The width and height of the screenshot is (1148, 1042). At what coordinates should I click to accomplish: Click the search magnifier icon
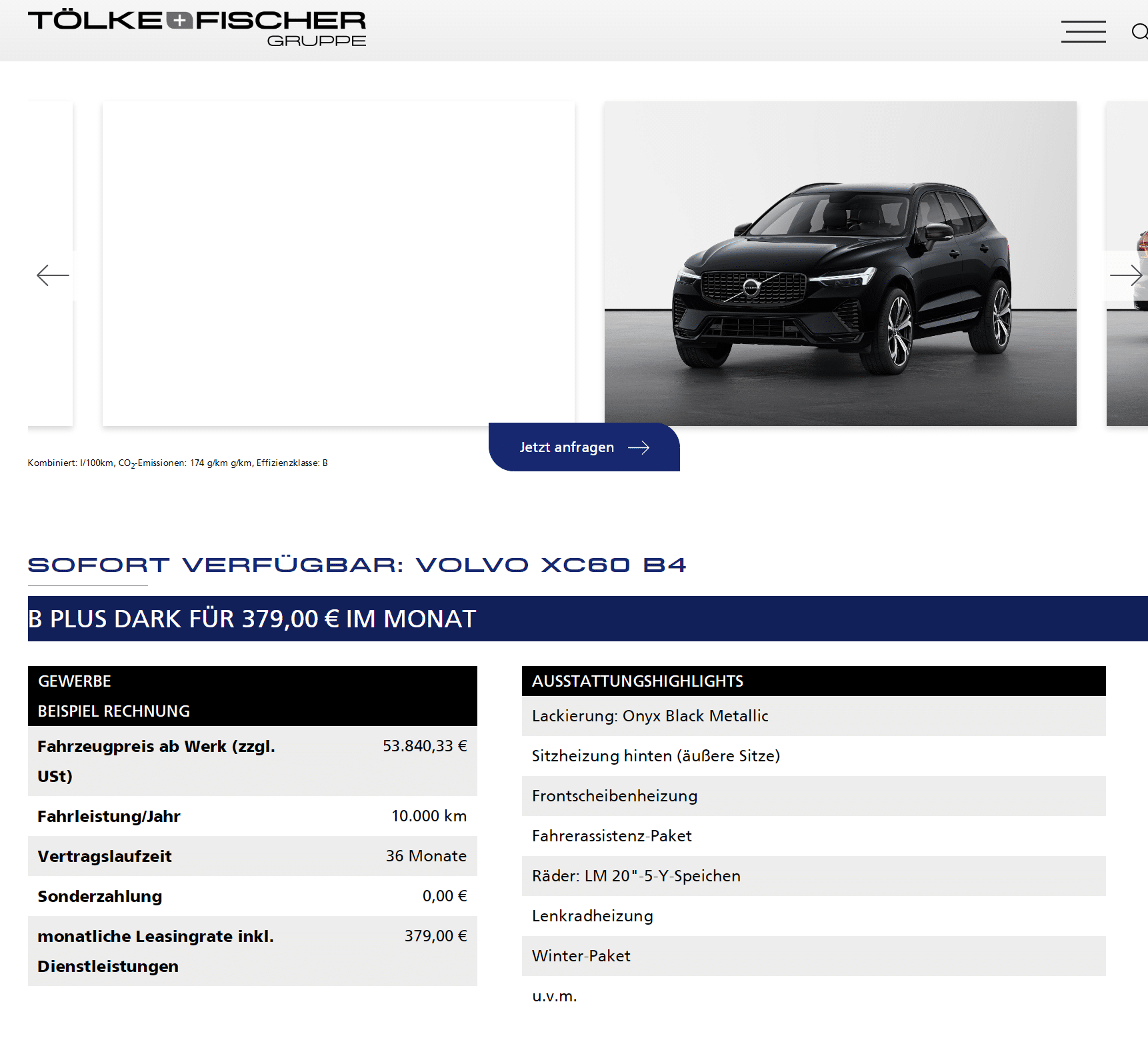pyautogui.click(x=1139, y=31)
